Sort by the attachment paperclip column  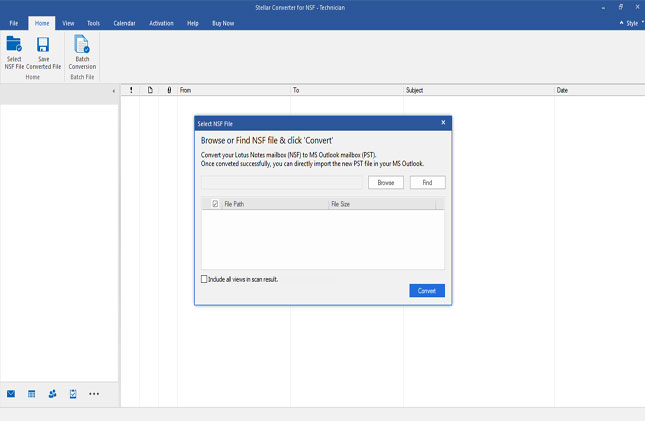click(x=169, y=90)
